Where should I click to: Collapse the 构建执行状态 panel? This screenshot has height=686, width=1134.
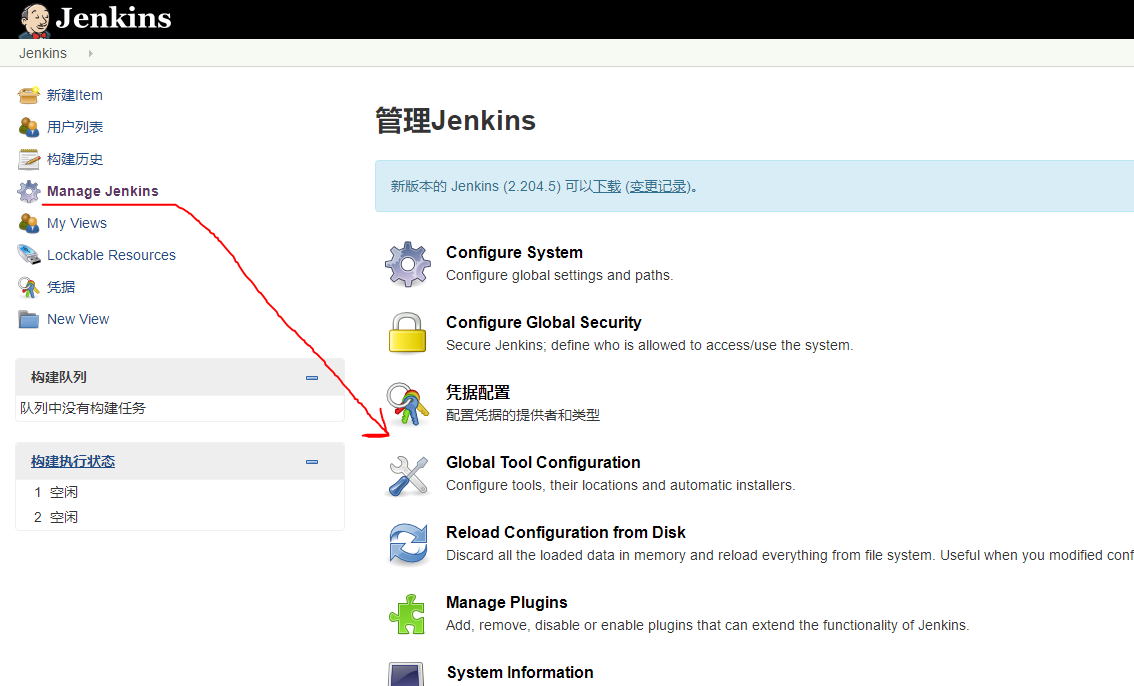pyautogui.click(x=312, y=462)
